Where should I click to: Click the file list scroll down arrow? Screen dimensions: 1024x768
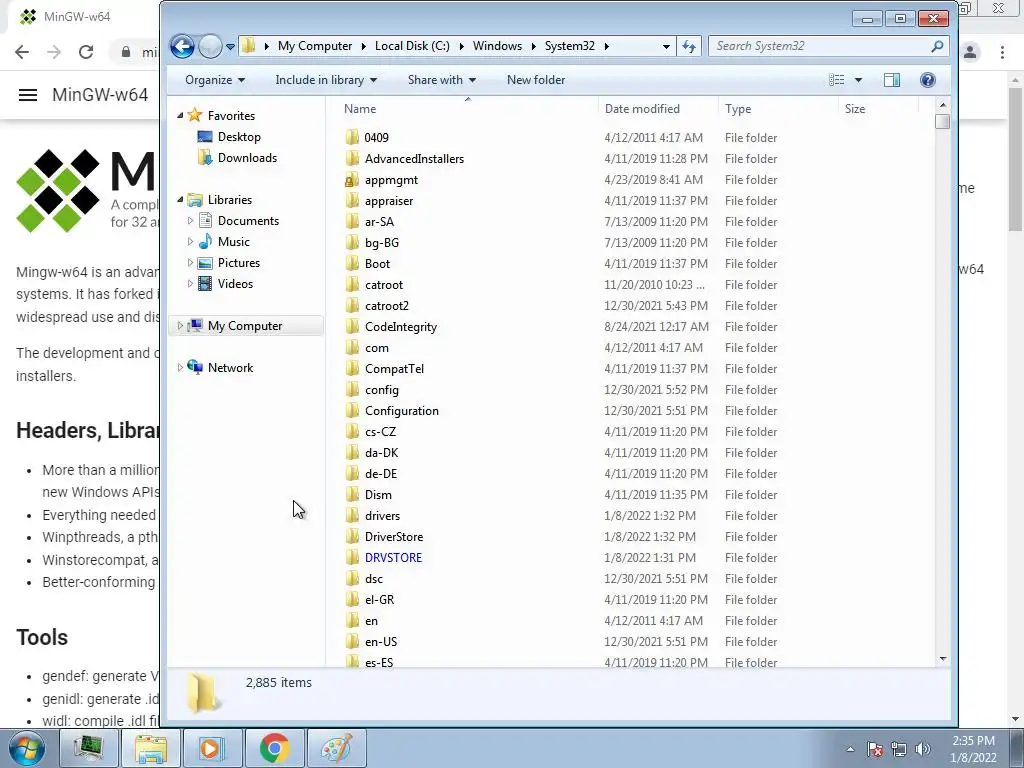[942, 659]
